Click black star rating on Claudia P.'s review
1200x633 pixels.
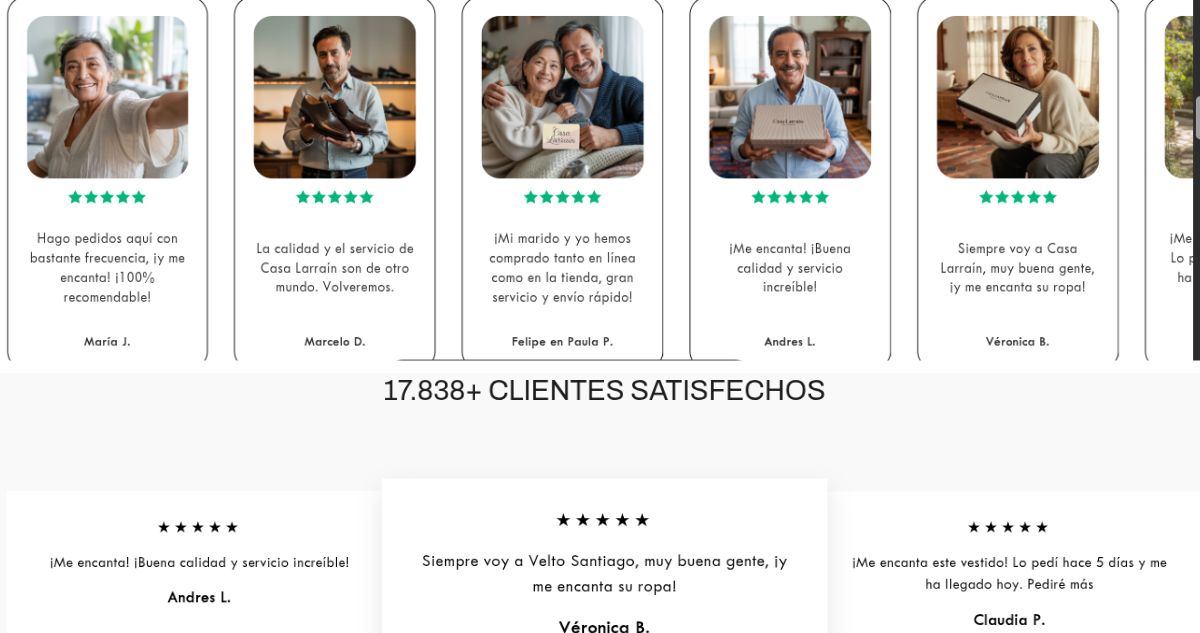1008,527
